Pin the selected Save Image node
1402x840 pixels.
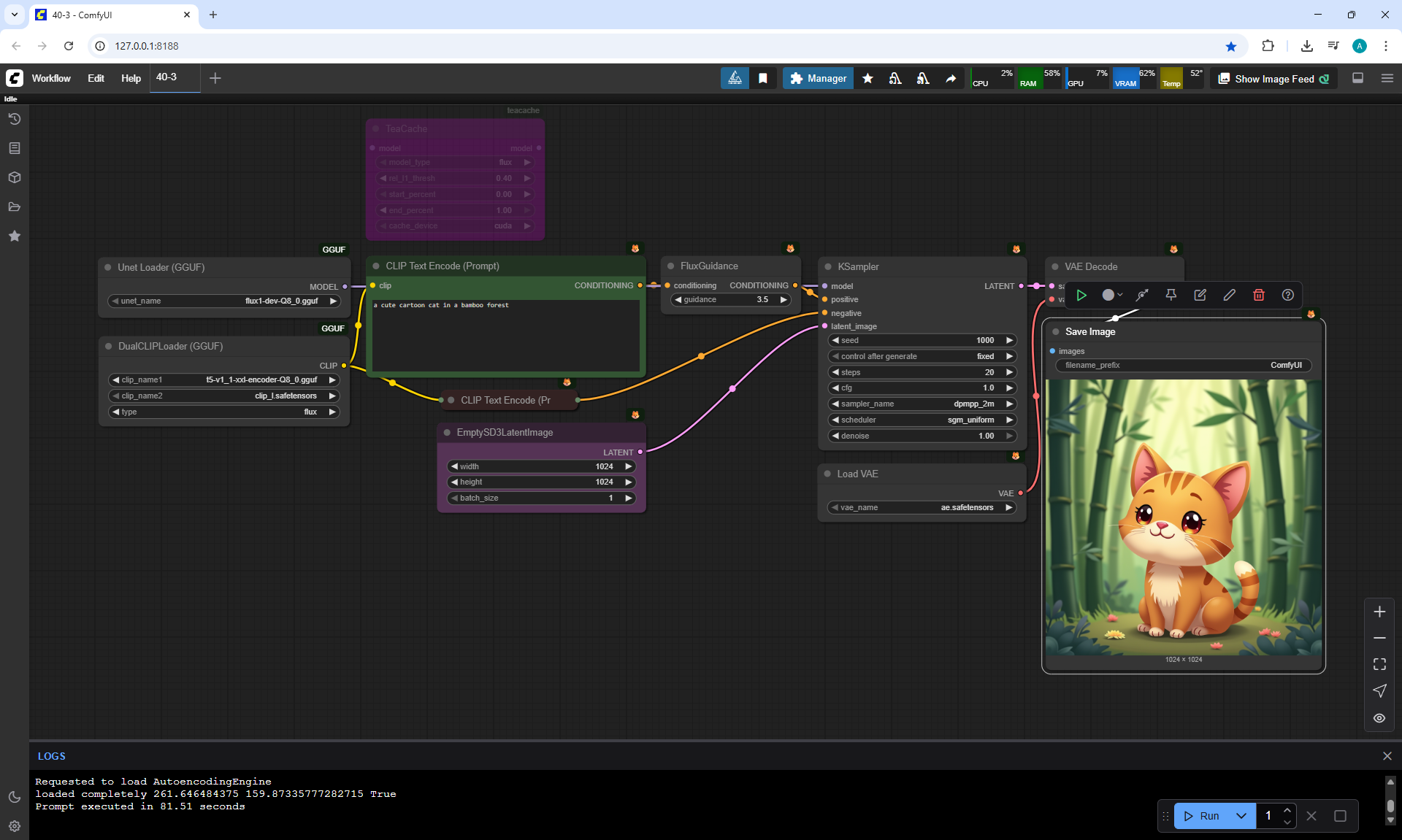point(1171,295)
